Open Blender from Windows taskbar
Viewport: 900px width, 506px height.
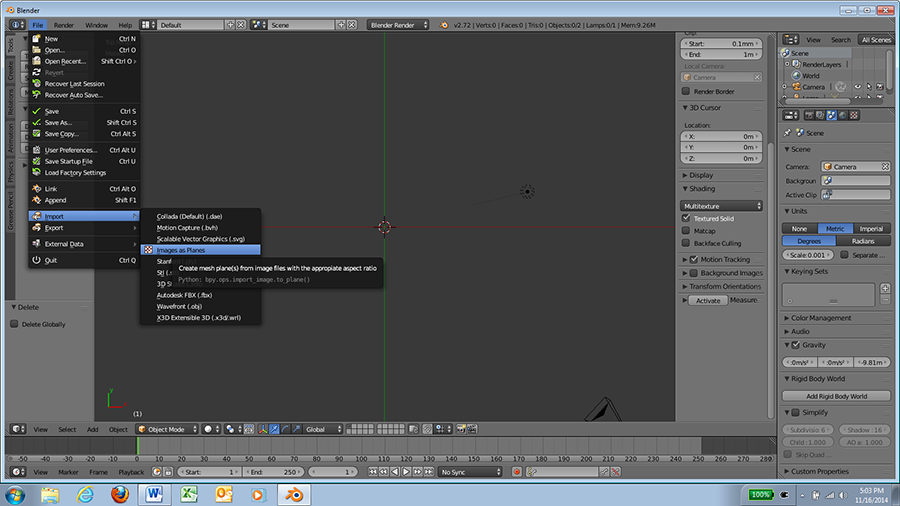click(294, 495)
